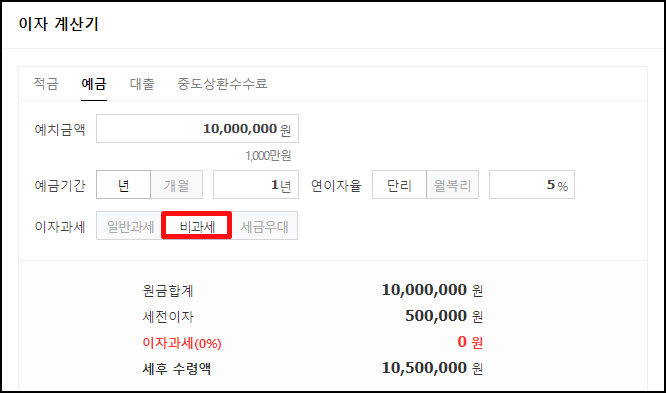Click the 이자과세 field label
Screen dimensions: 666x393
click(60, 226)
